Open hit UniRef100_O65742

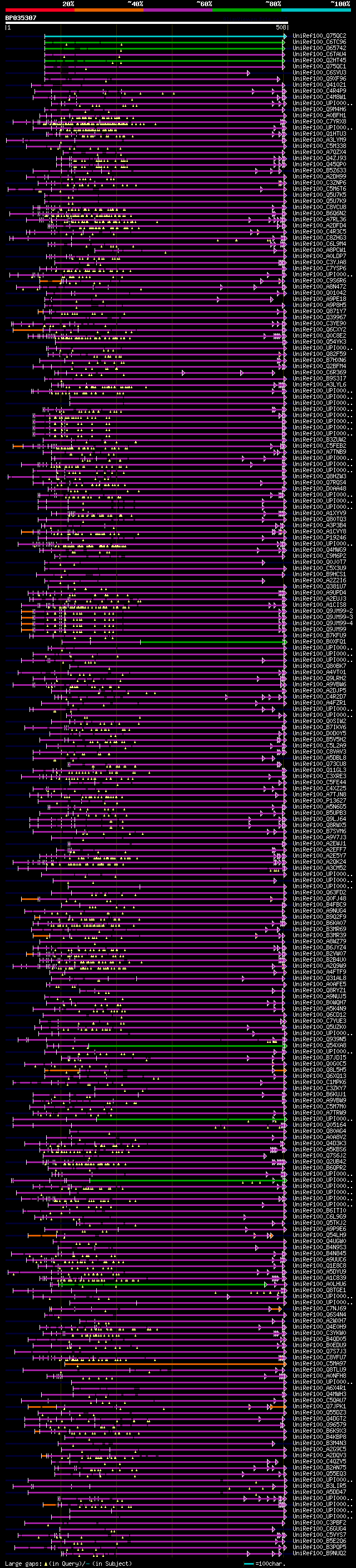pos(319,49)
